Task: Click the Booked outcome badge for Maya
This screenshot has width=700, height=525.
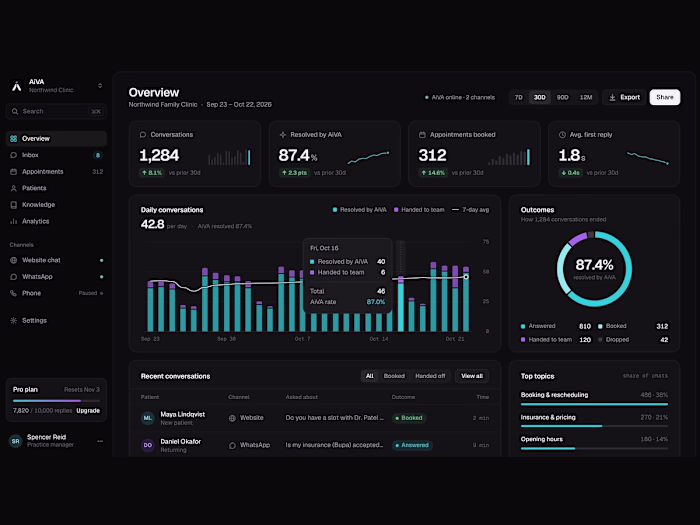Action: pyautogui.click(x=409, y=418)
